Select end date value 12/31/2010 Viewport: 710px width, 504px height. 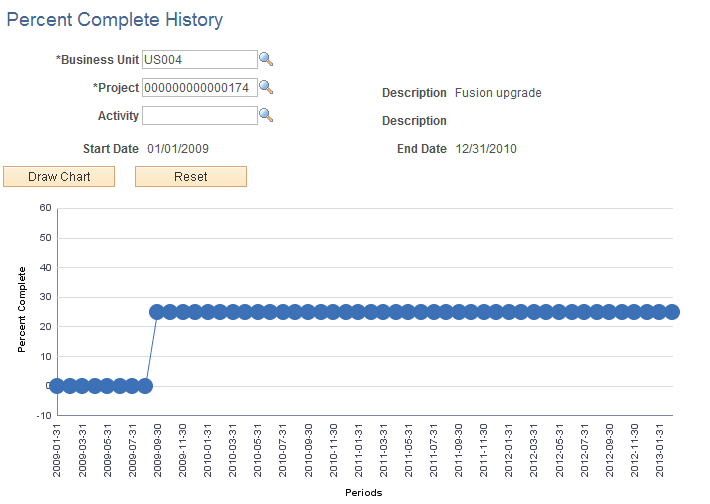[486, 149]
